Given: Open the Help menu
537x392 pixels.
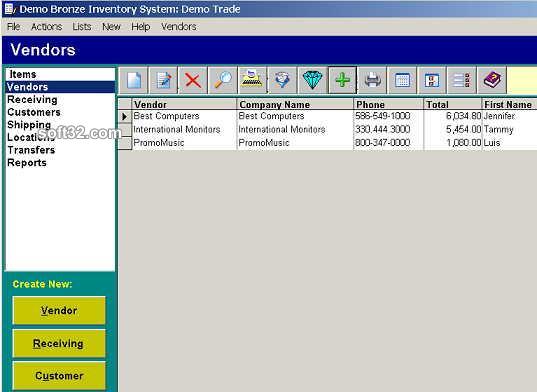Looking at the screenshot, I should 141,27.
